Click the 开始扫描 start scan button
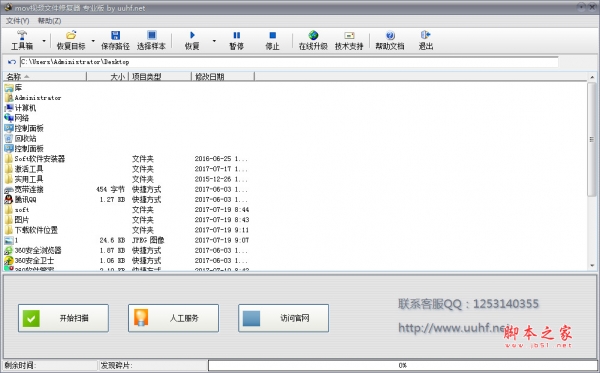This screenshot has height=373, width=600. tap(64, 318)
